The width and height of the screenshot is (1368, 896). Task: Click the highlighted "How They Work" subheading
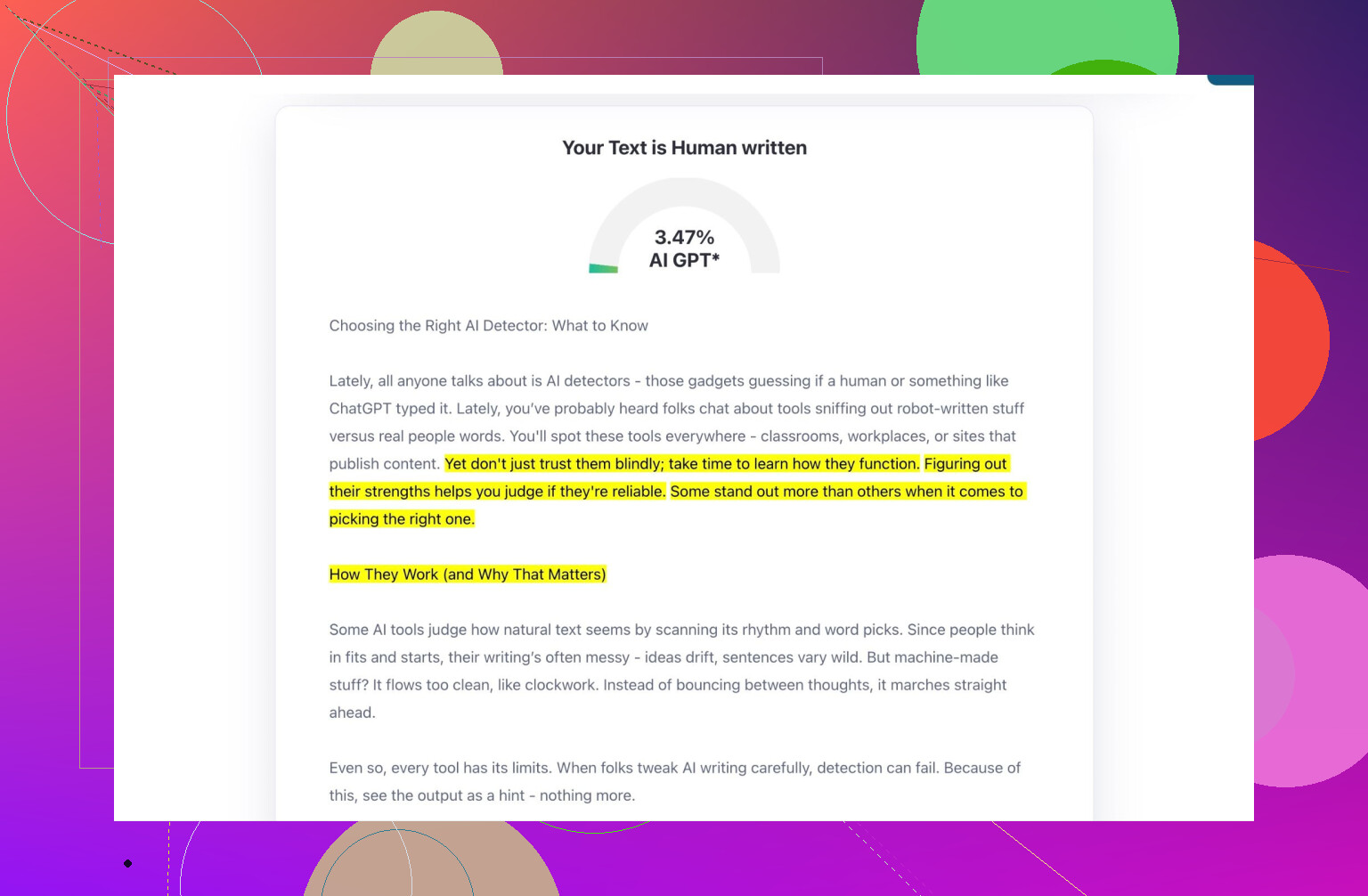click(468, 574)
